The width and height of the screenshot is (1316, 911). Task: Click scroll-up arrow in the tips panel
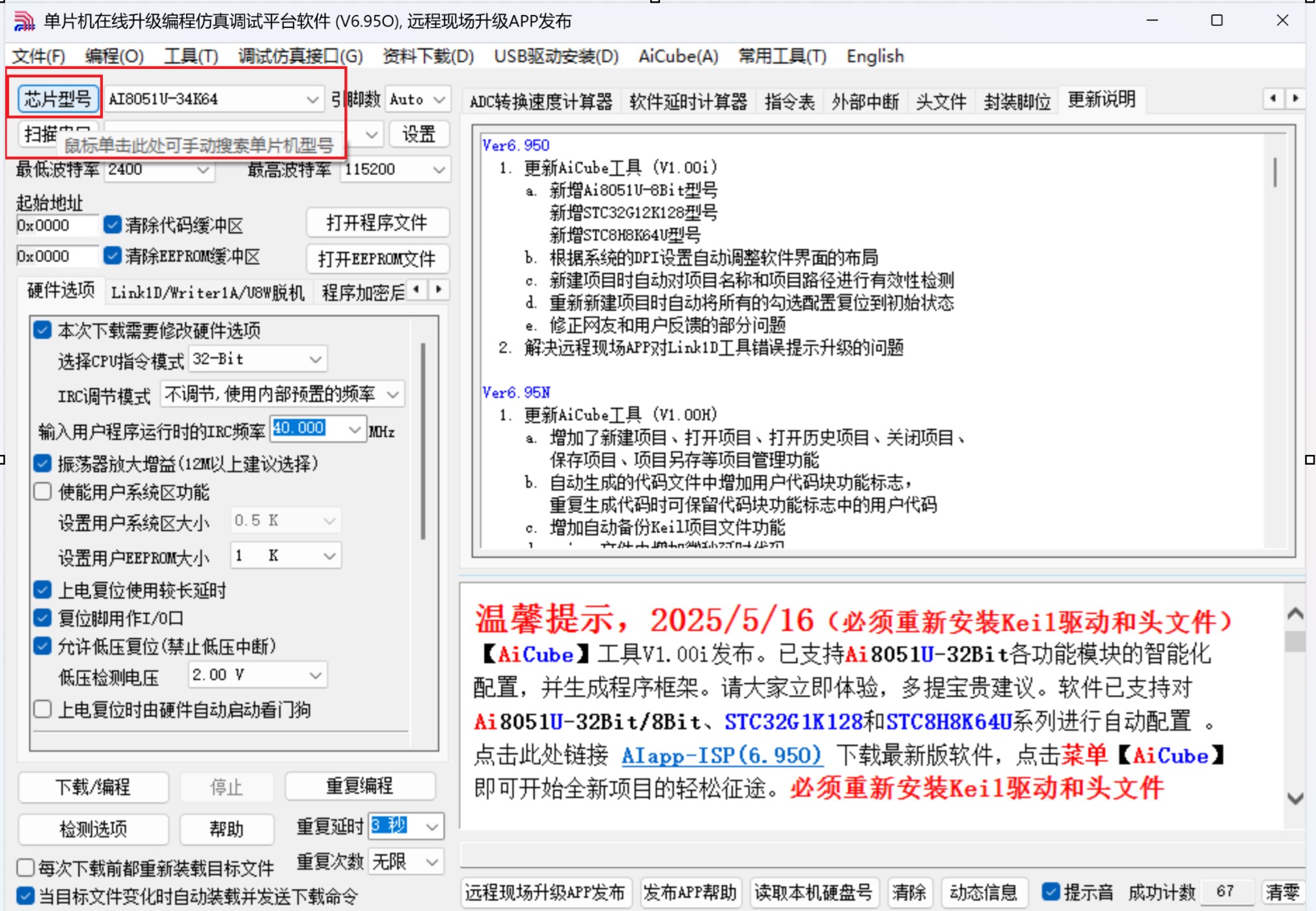tap(1295, 613)
